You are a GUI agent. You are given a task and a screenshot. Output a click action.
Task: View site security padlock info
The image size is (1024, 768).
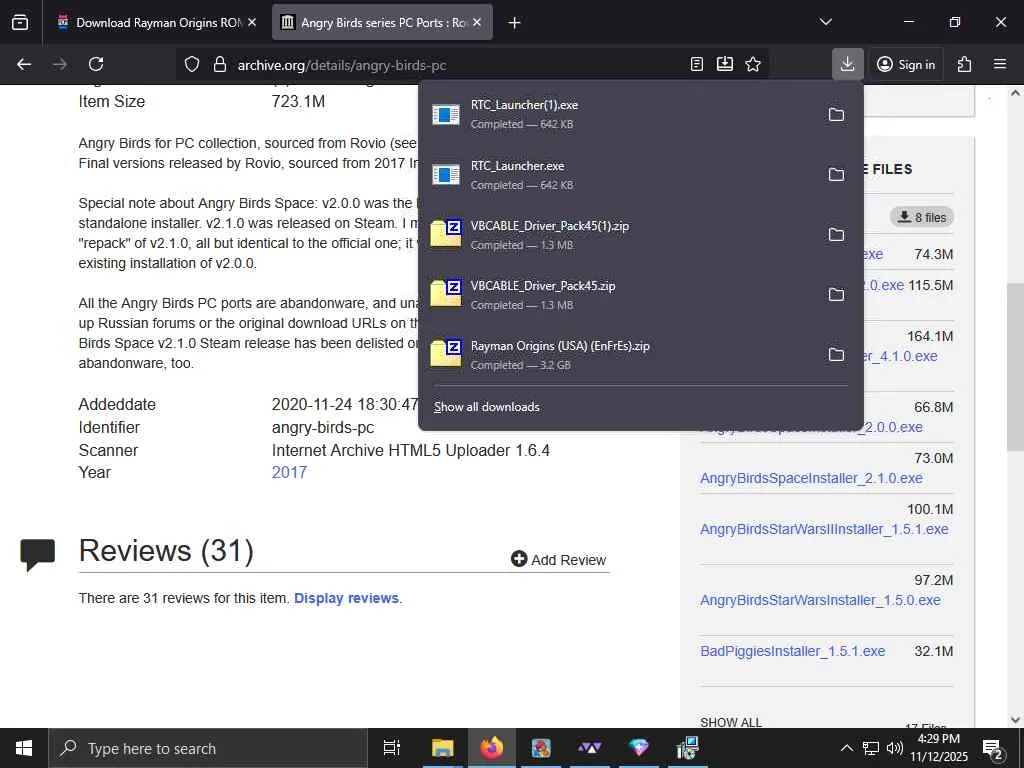(x=220, y=64)
